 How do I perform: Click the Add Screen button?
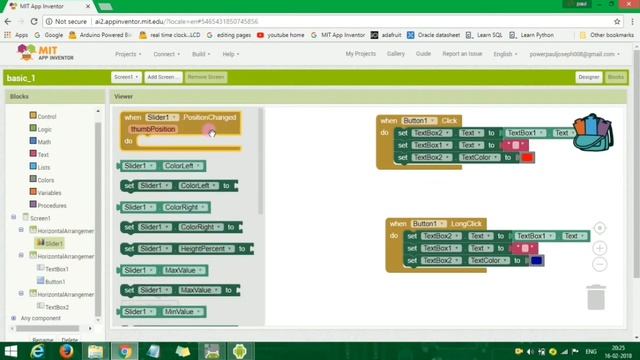pyautogui.click(x=163, y=77)
